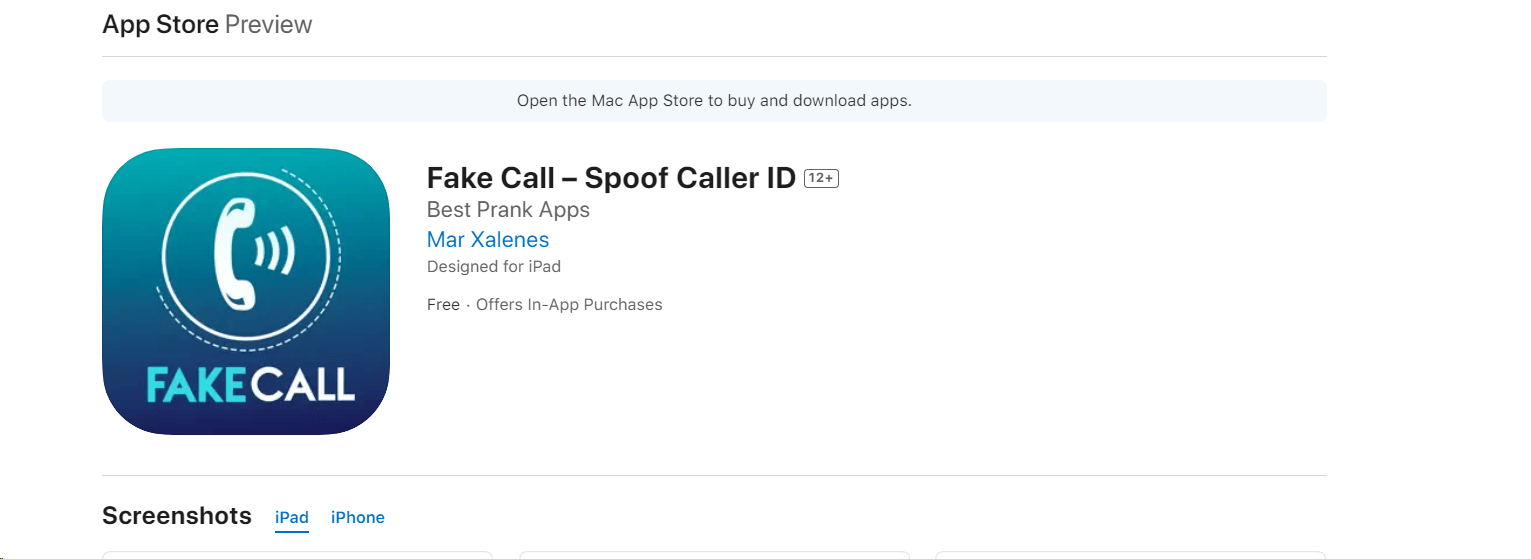Click the 12+ age rating badge
The width and height of the screenshot is (1531, 559).
(821, 178)
